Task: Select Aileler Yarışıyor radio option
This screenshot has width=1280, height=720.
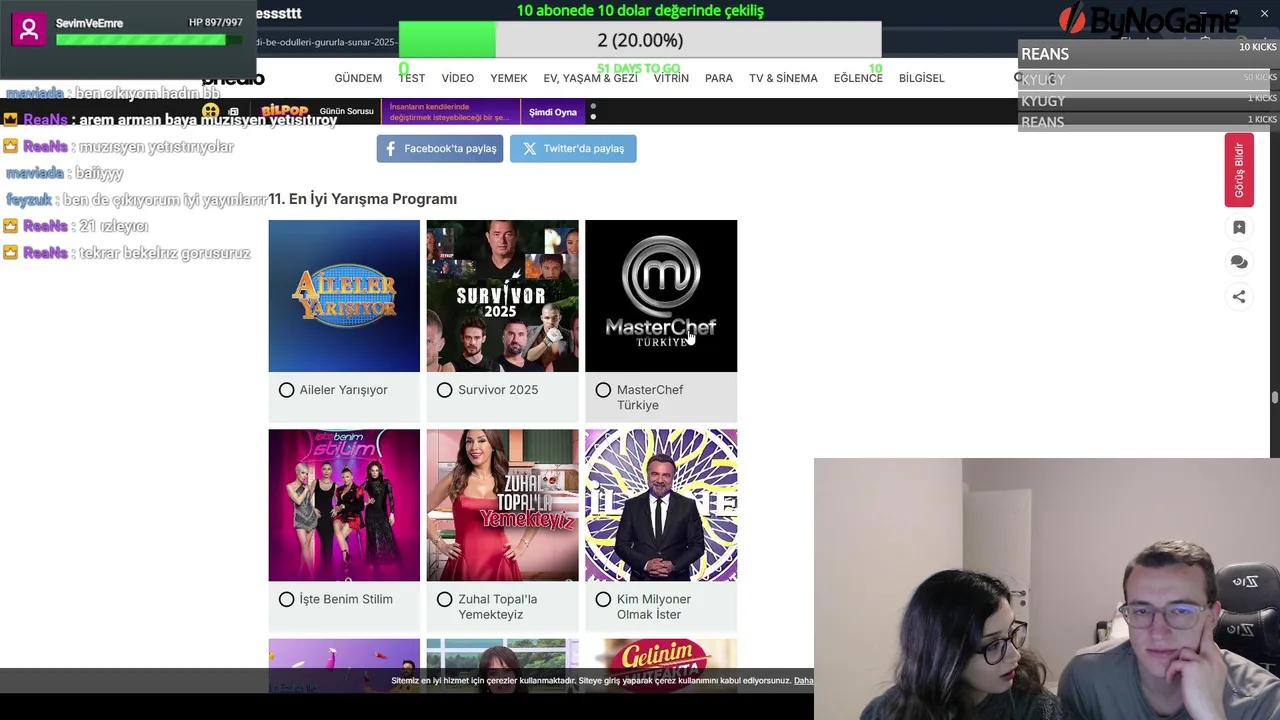Action: 287,390
